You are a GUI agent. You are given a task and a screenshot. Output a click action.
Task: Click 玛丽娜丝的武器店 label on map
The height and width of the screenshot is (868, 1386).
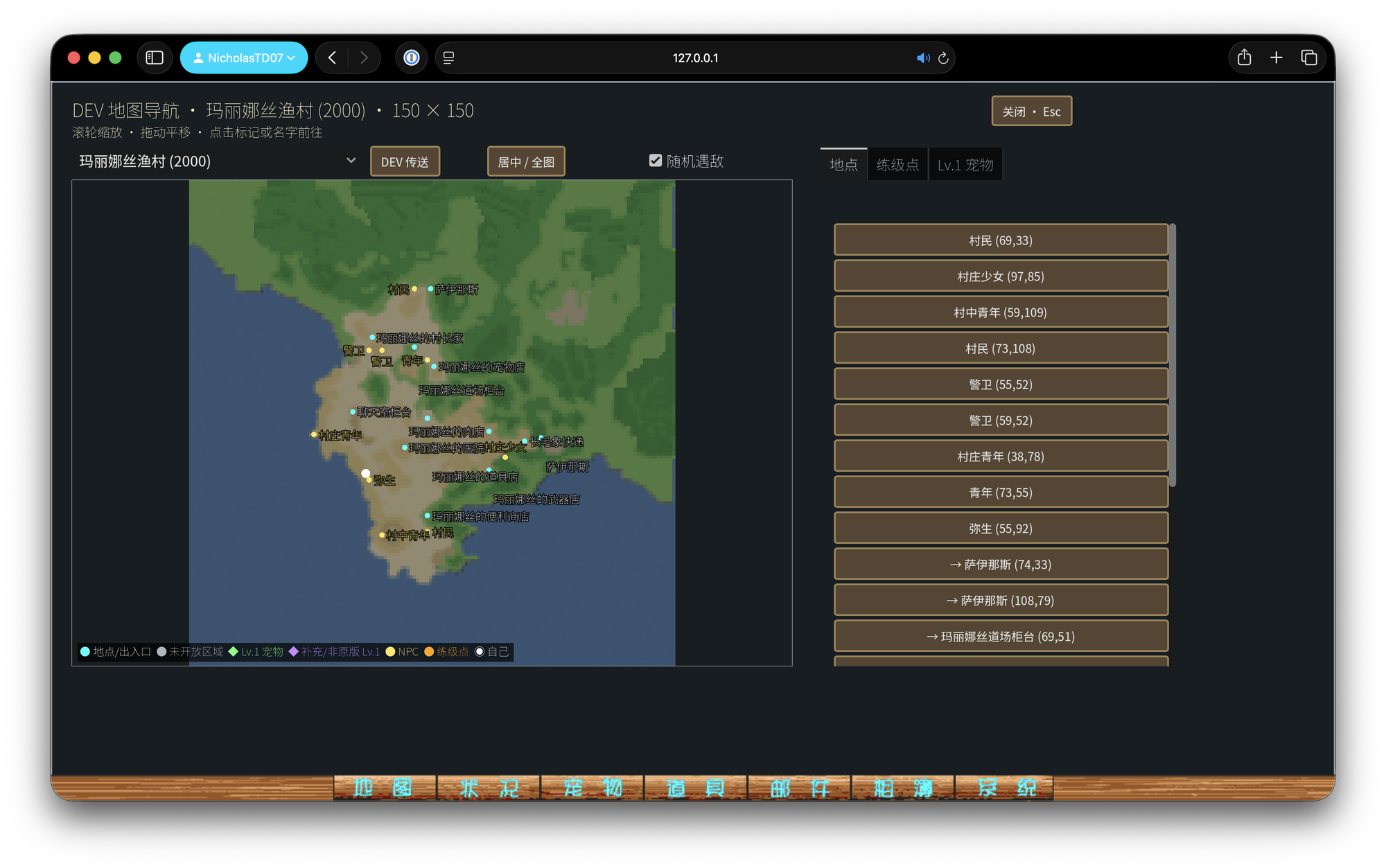pos(536,499)
